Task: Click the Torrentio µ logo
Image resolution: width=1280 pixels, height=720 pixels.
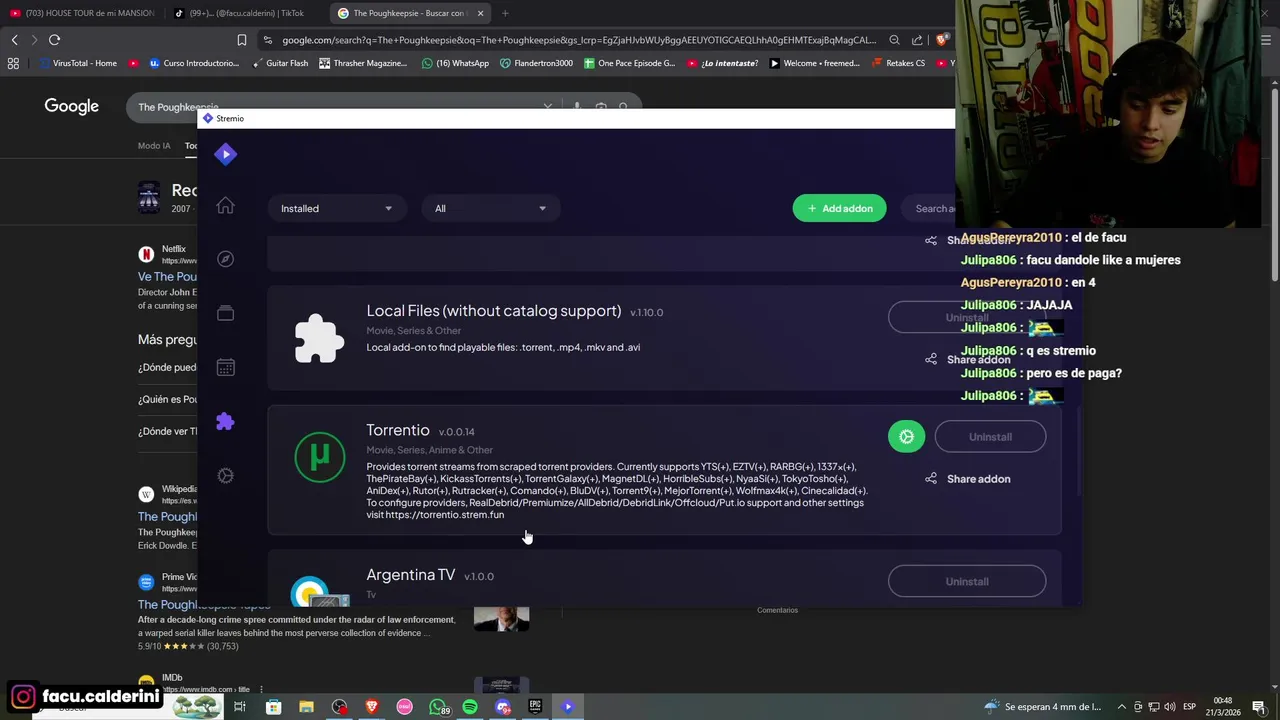Action: 319,457
